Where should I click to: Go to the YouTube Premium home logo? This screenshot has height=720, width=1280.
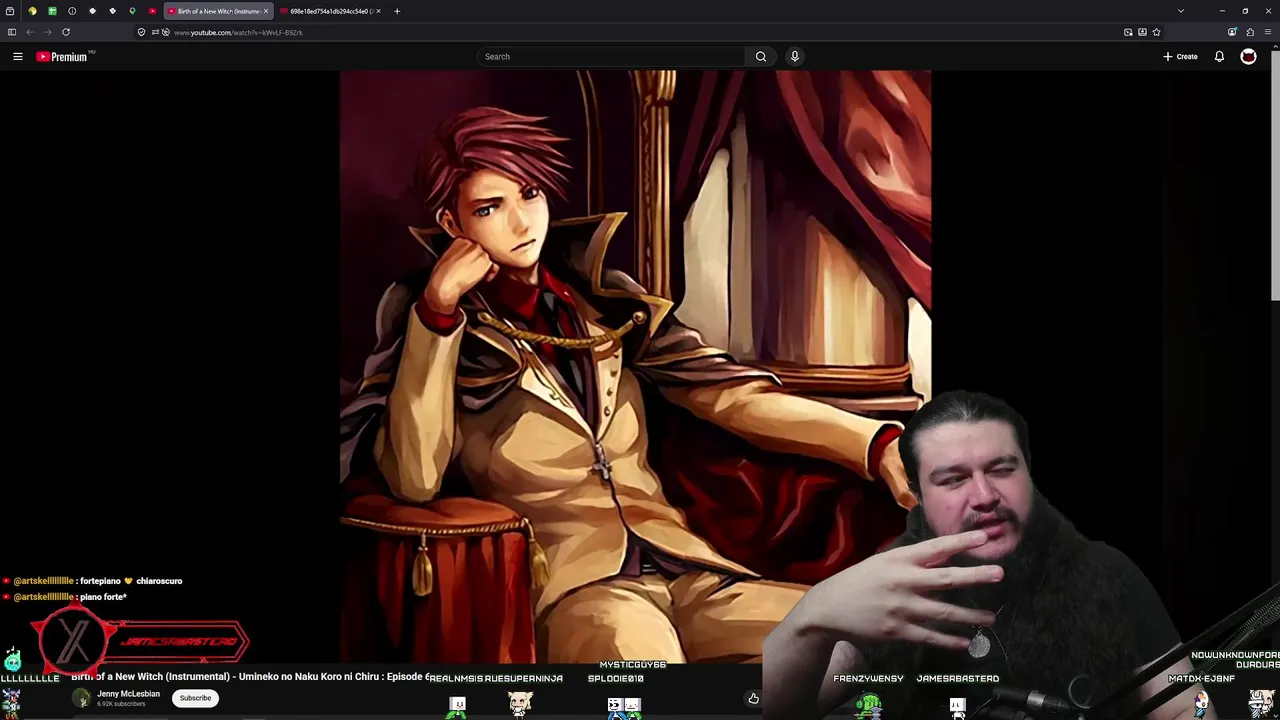pyautogui.click(x=62, y=57)
